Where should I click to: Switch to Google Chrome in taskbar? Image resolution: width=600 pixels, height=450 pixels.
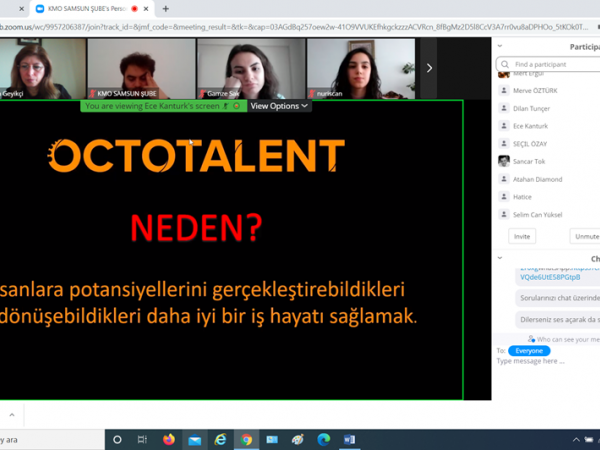246,440
